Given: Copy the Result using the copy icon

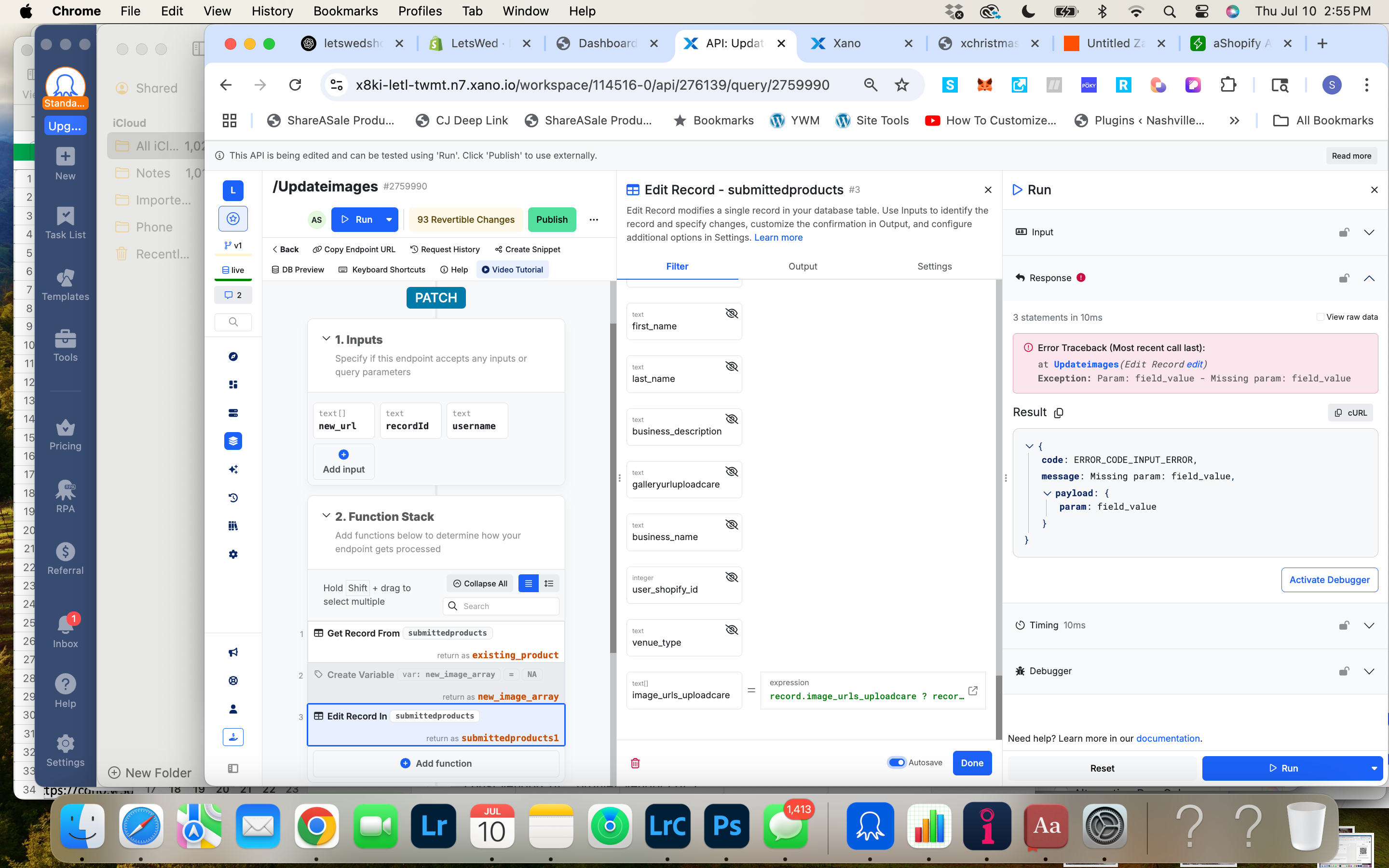Looking at the screenshot, I should coord(1059,413).
